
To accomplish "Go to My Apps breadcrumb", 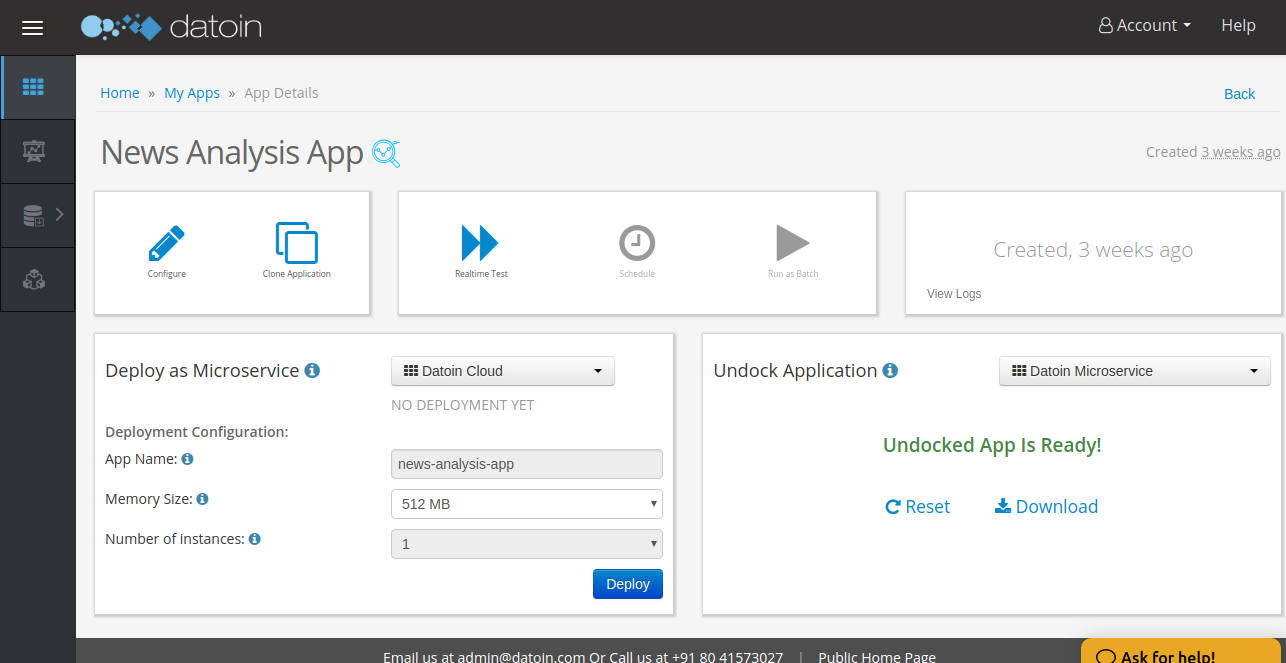I will pos(192,93).
